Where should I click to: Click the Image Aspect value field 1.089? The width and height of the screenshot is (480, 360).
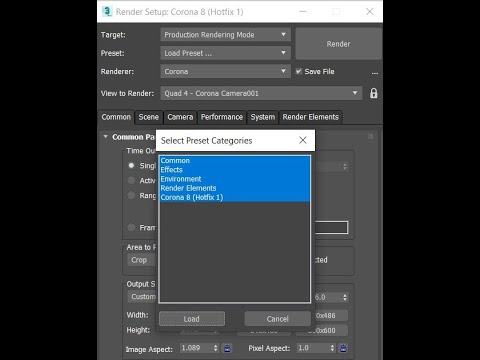click(x=197, y=348)
